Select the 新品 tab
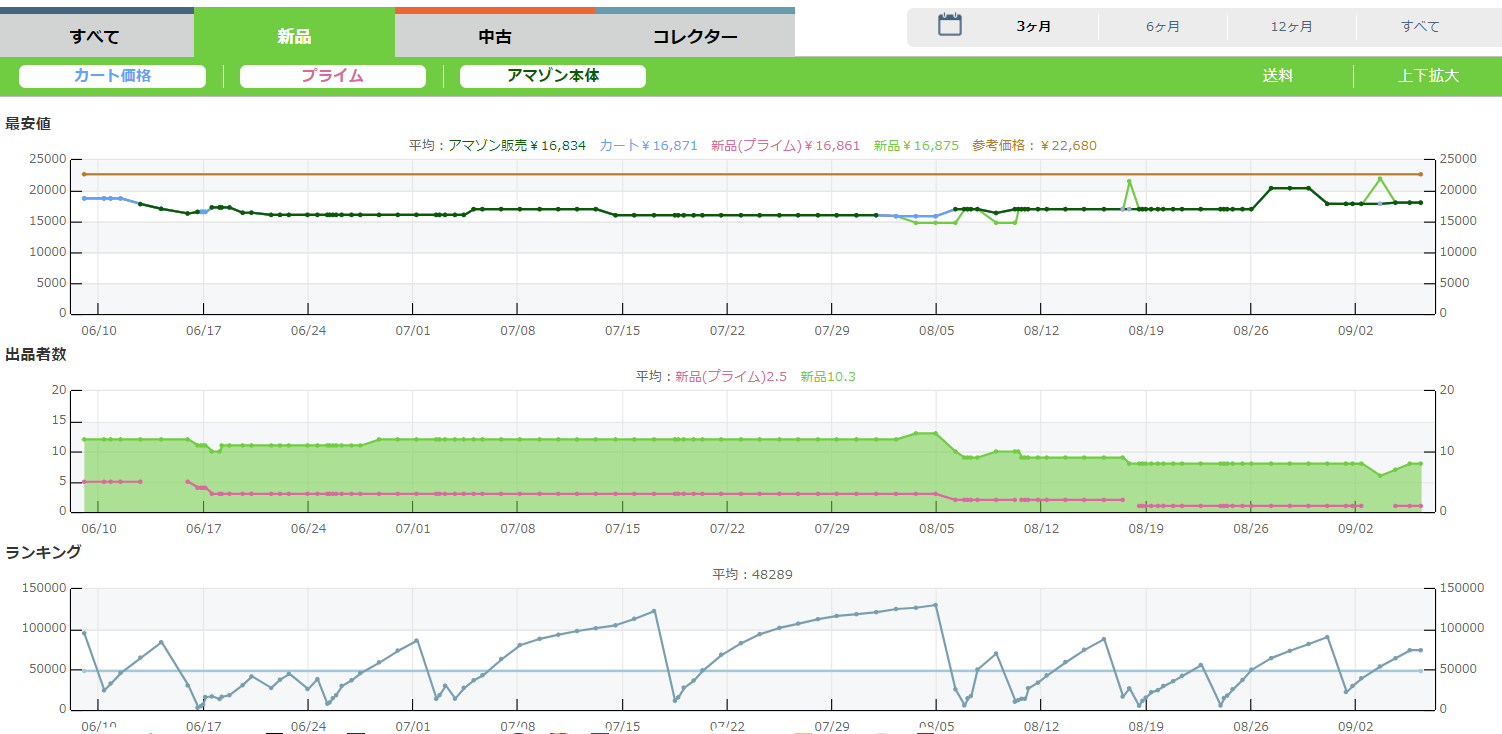Image resolution: width=1502 pixels, height=734 pixels. 294,37
